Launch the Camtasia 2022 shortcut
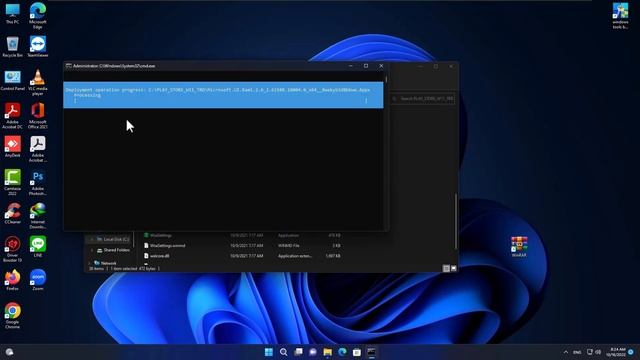Screen dimensions: 640x360 tap(12, 182)
